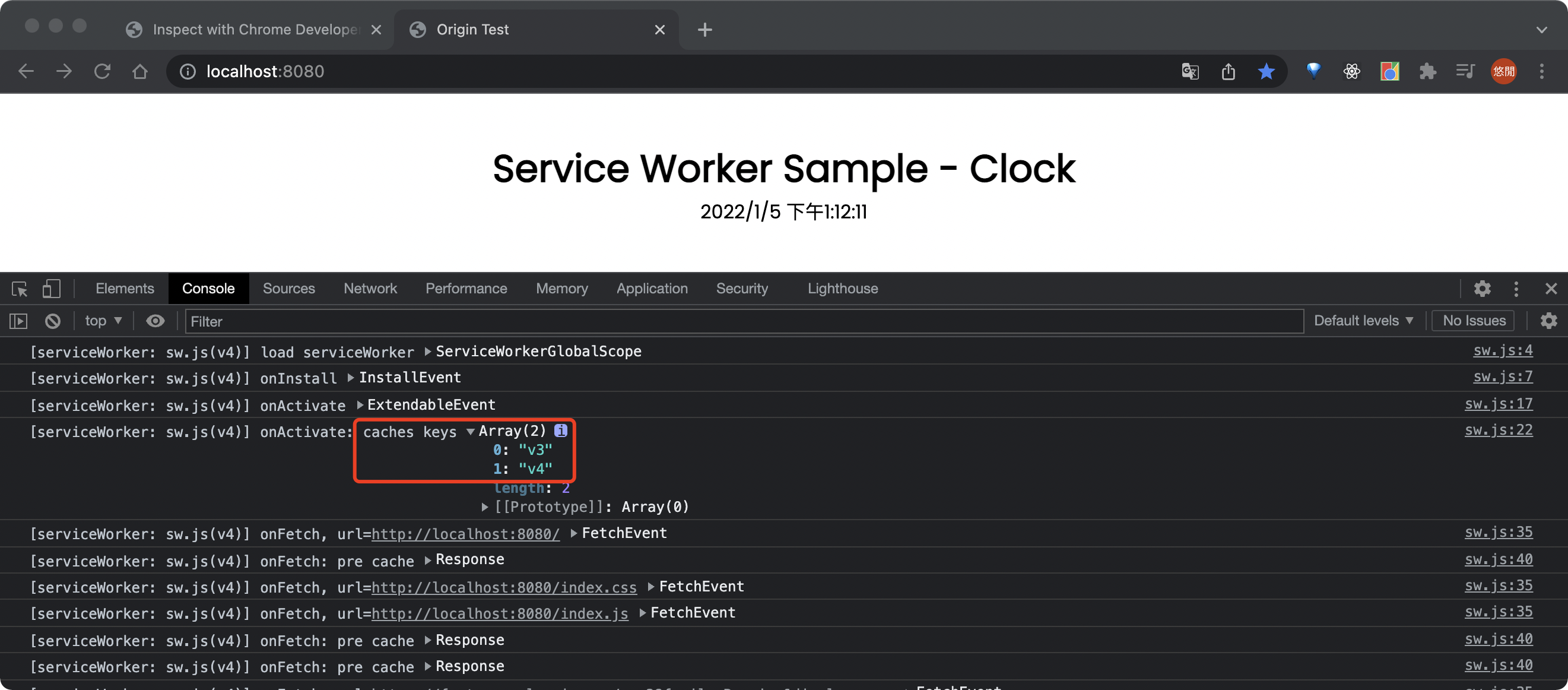Open React Developer Tools extension icon

pyautogui.click(x=1351, y=71)
